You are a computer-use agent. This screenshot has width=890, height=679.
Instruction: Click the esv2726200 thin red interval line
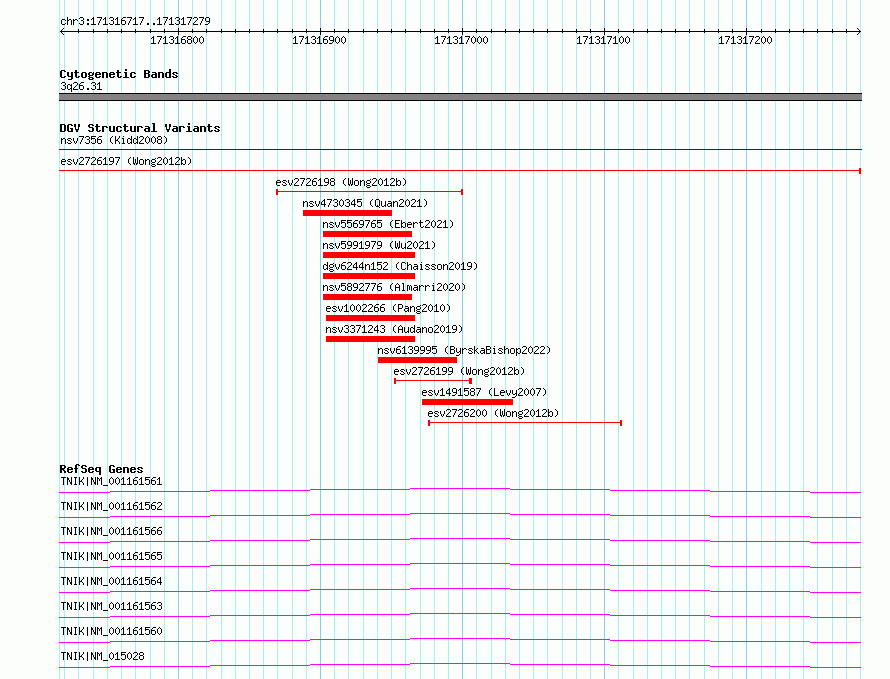(x=525, y=423)
